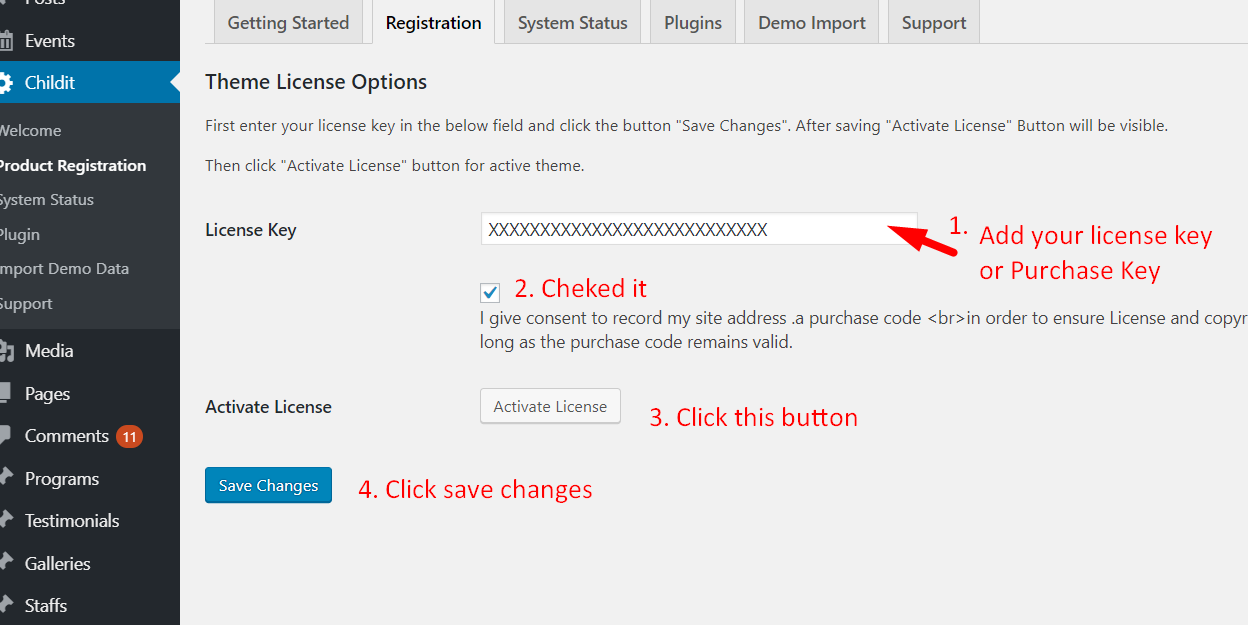Click the Events calendar icon
This screenshot has width=1248, height=625.
[6, 41]
